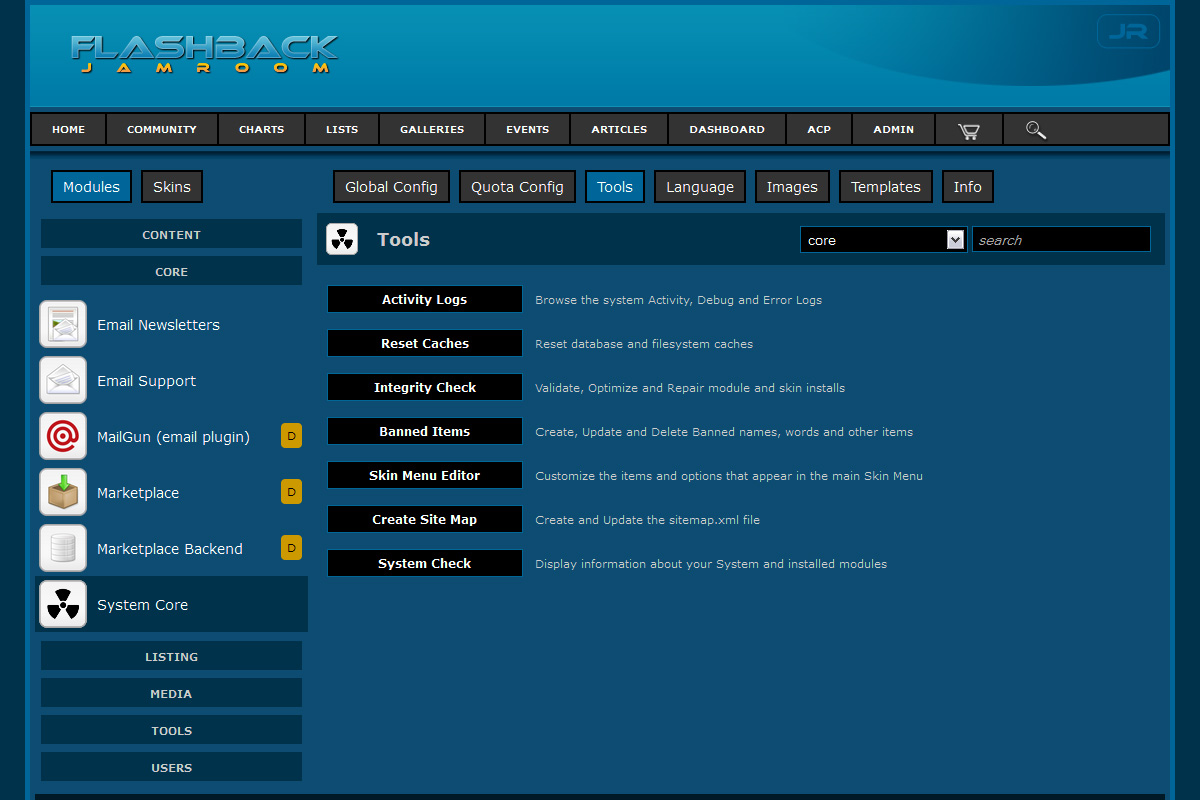Open the Email Support envelope icon
The height and width of the screenshot is (800, 1200).
[x=63, y=381]
